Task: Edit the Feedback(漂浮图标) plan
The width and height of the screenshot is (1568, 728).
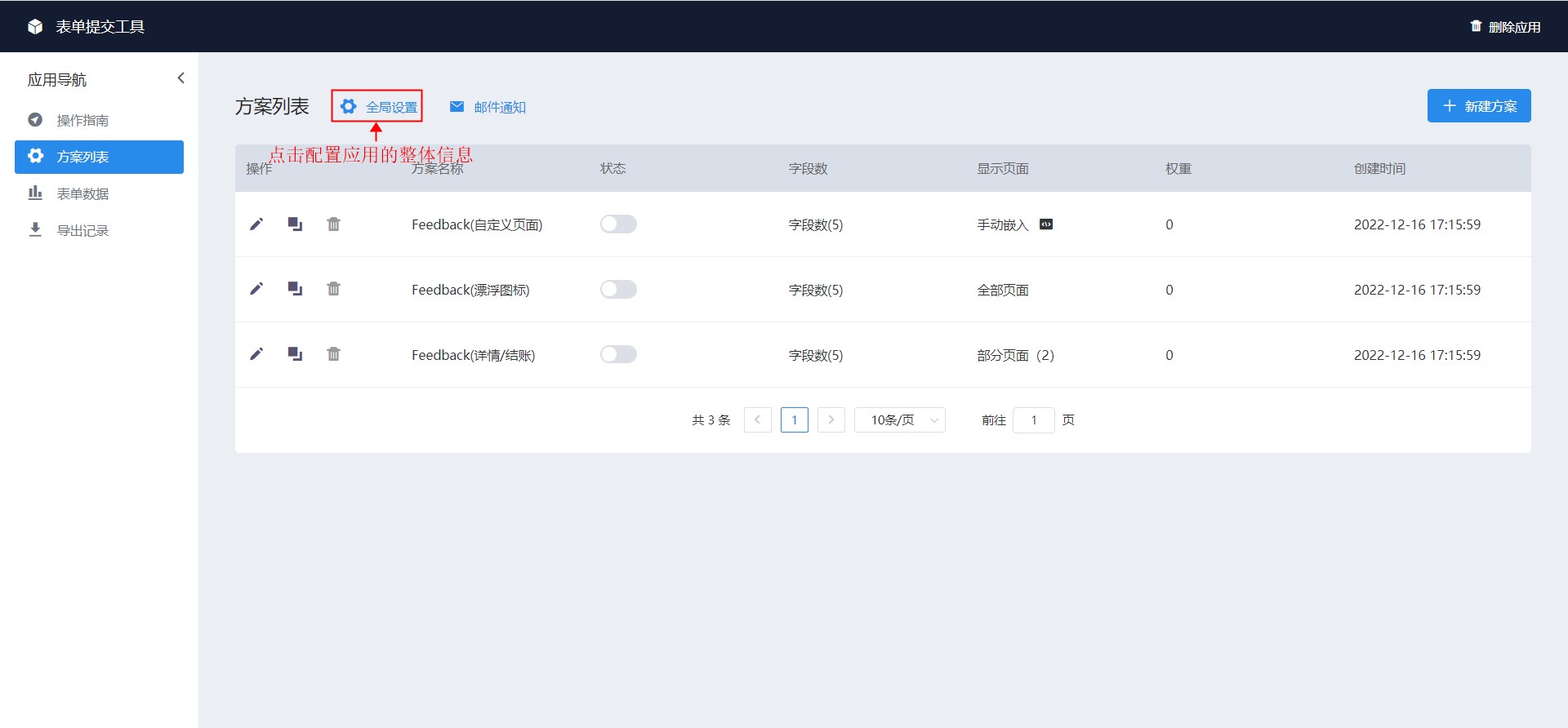Action: click(x=256, y=289)
